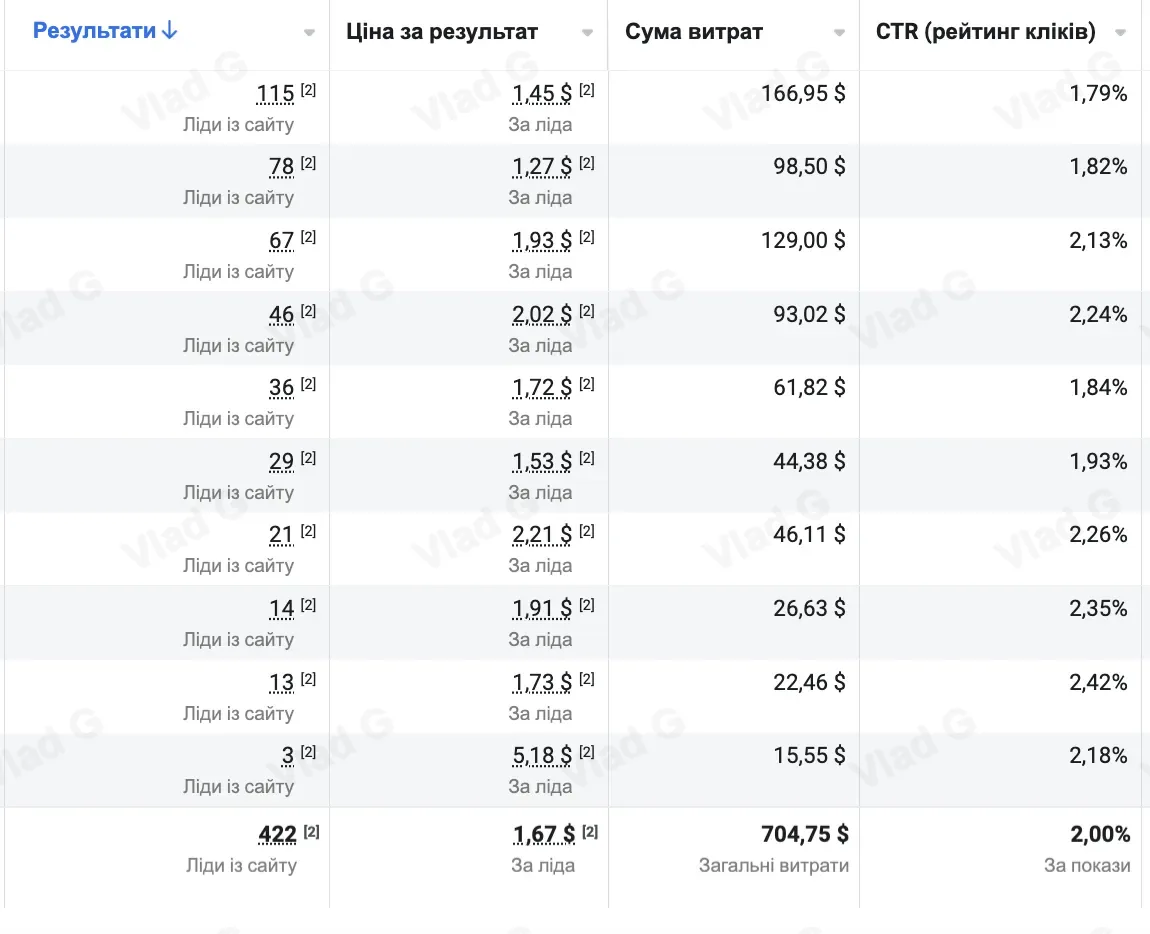Click the result value 36
1150x934 pixels.
click(282, 387)
